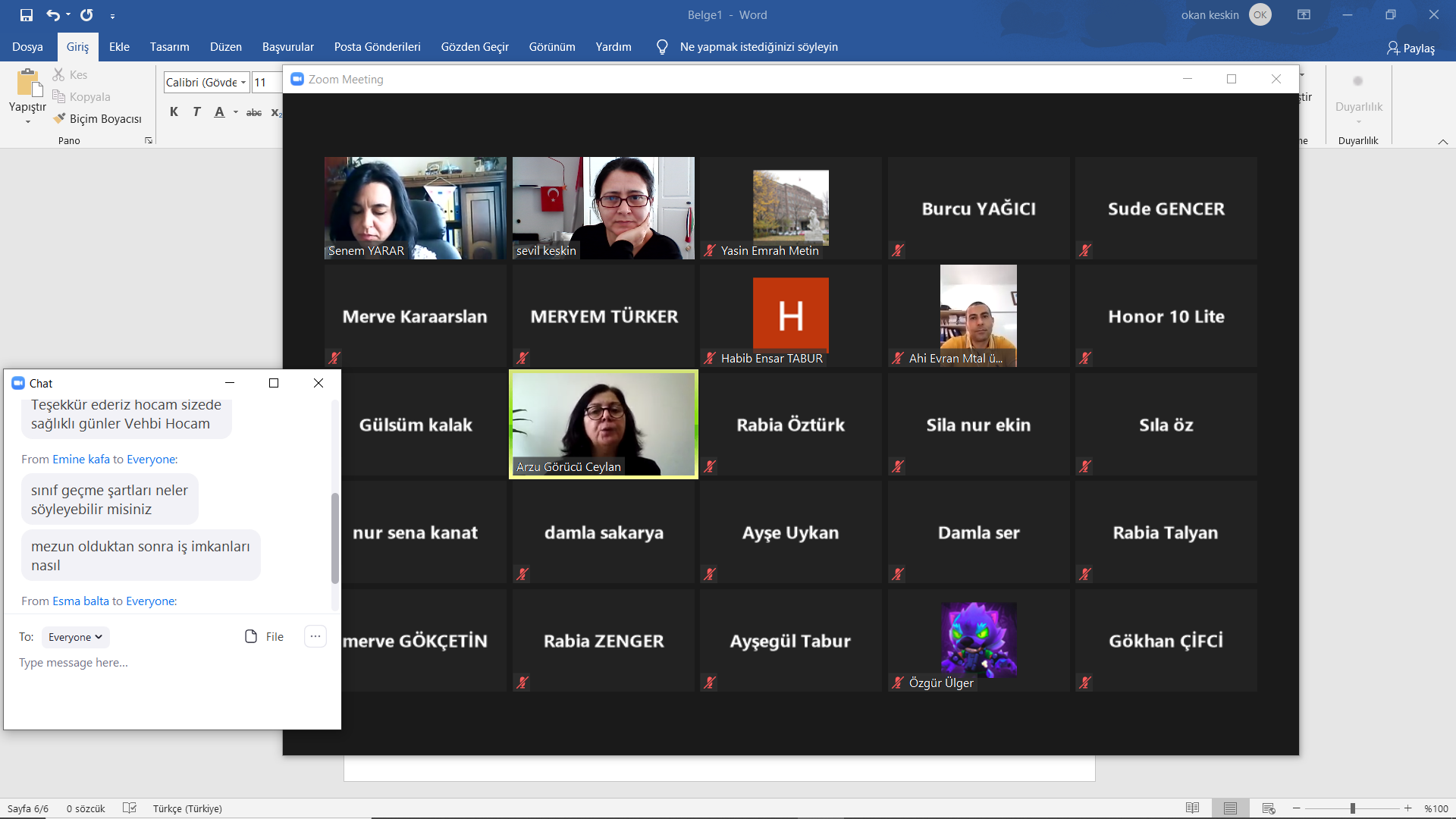Click the Undo arrow icon

(x=52, y=15)
